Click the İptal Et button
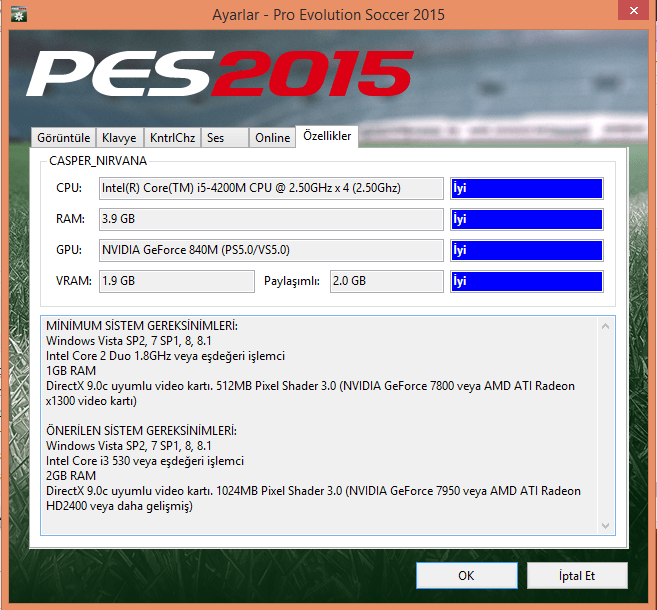Image resolution: width=657 pixels, height=610 pixels. [577, 576]
